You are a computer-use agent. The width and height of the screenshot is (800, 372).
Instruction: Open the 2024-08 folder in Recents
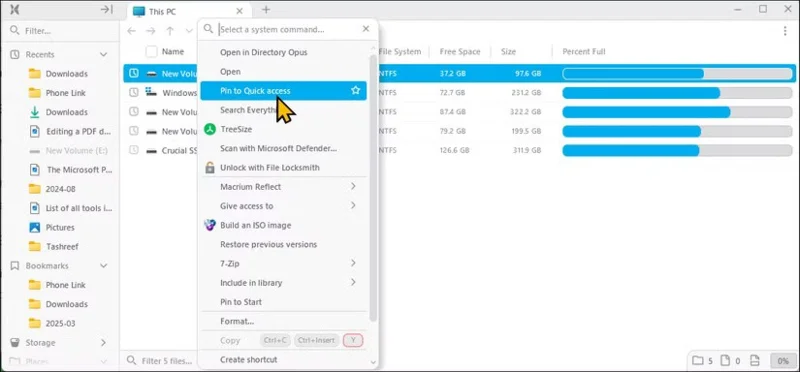click(x=60, y=189)
